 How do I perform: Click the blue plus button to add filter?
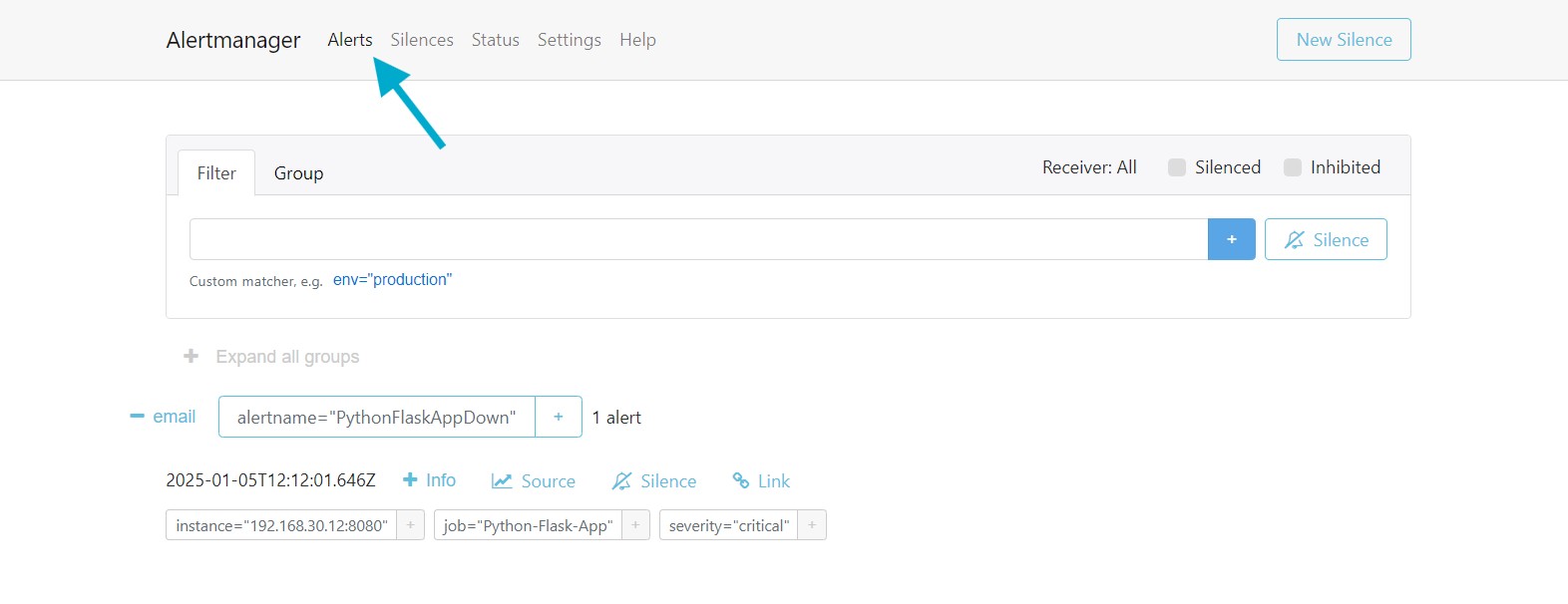(1231, 239)
